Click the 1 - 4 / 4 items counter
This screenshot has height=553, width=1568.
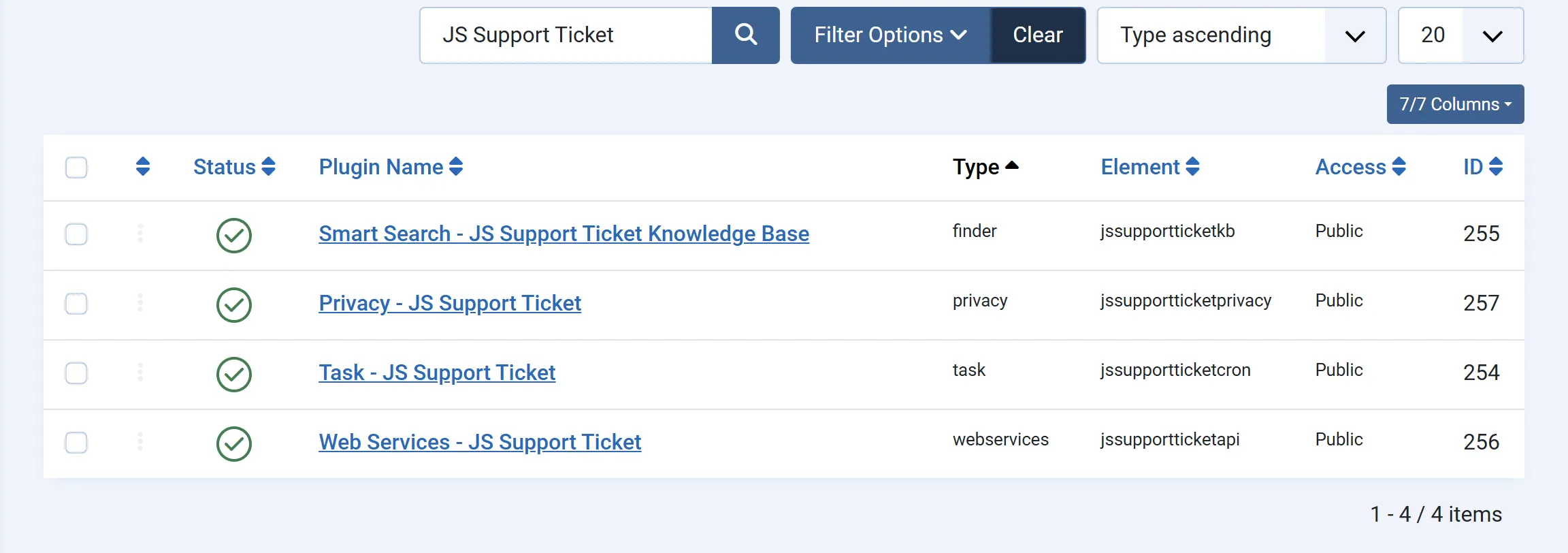tap(1436, 514)
